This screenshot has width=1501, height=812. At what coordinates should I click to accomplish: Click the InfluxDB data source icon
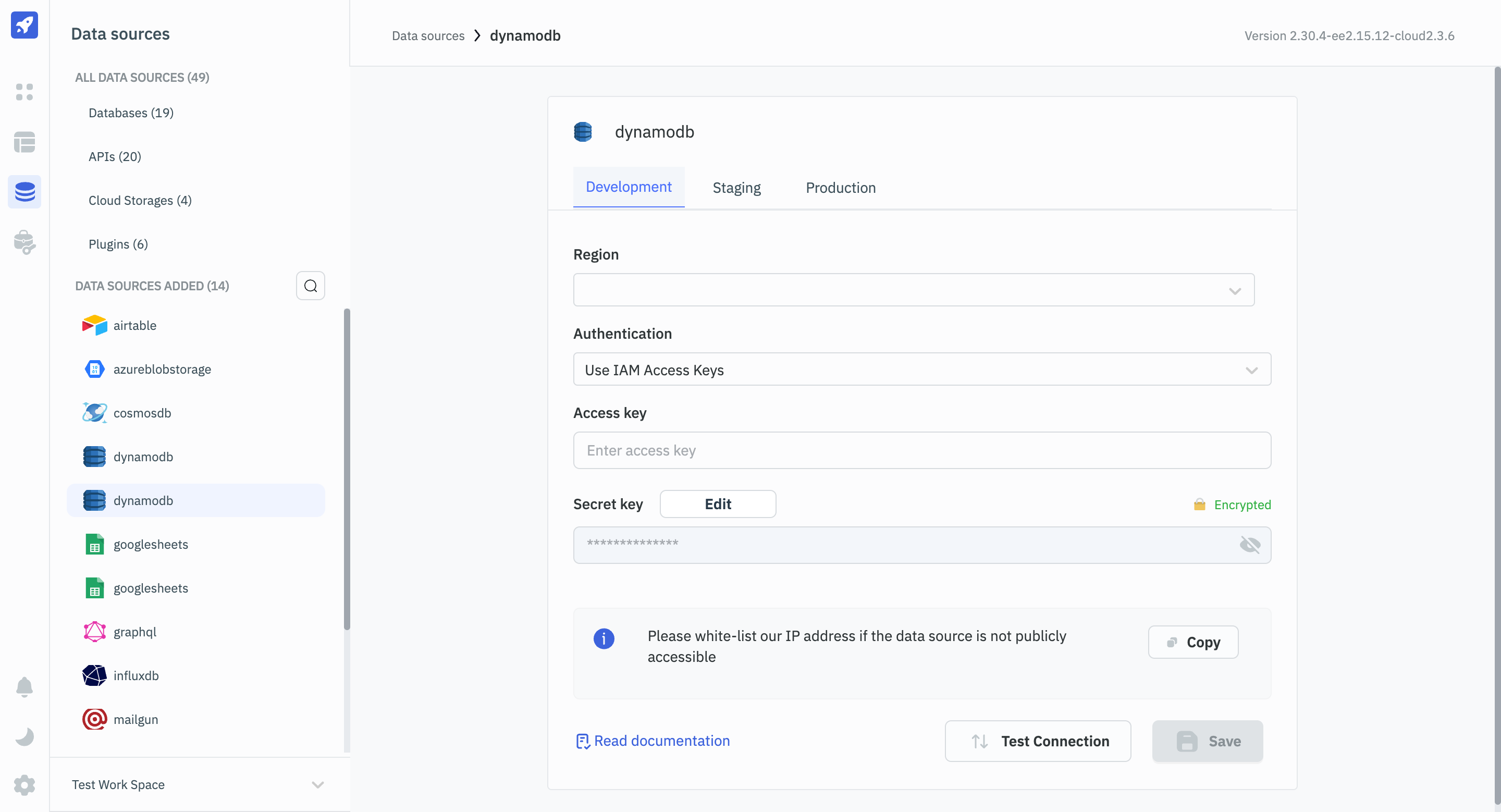pyautogui.click(x=94, y=675)
